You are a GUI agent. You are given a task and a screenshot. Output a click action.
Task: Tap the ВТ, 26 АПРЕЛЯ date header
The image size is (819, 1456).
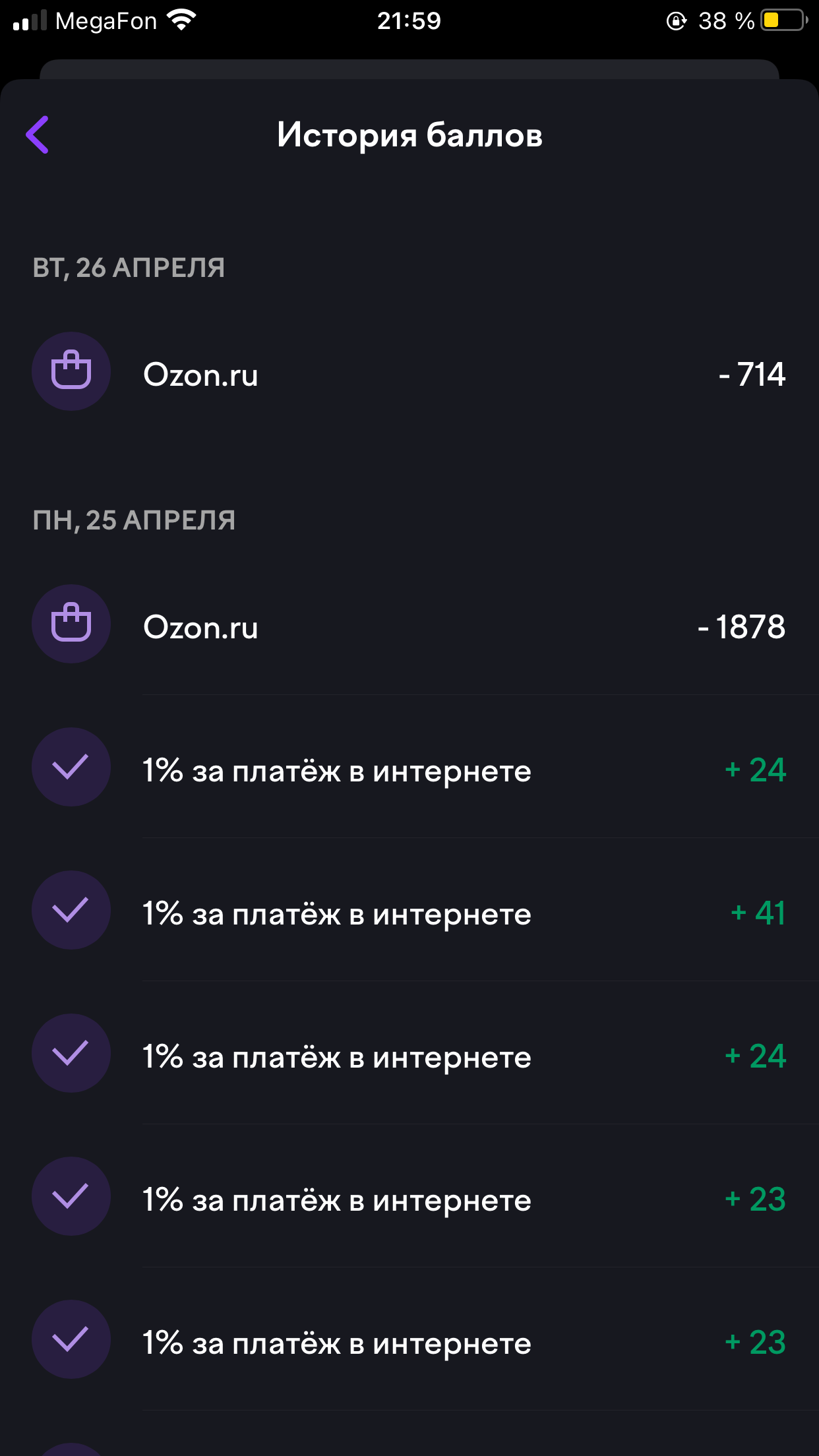coord(129,268)
